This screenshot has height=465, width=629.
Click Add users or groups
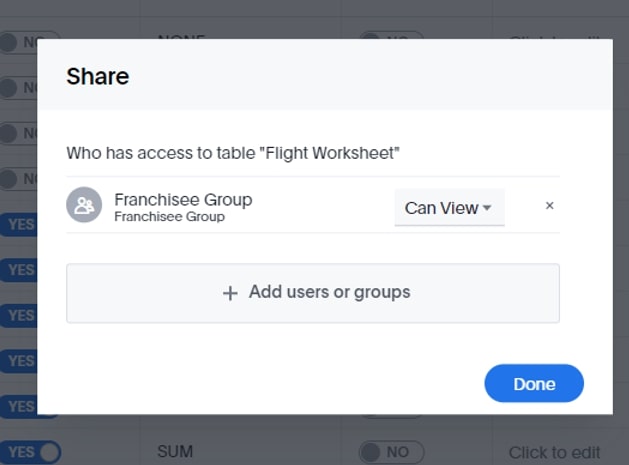coord(312,293)
